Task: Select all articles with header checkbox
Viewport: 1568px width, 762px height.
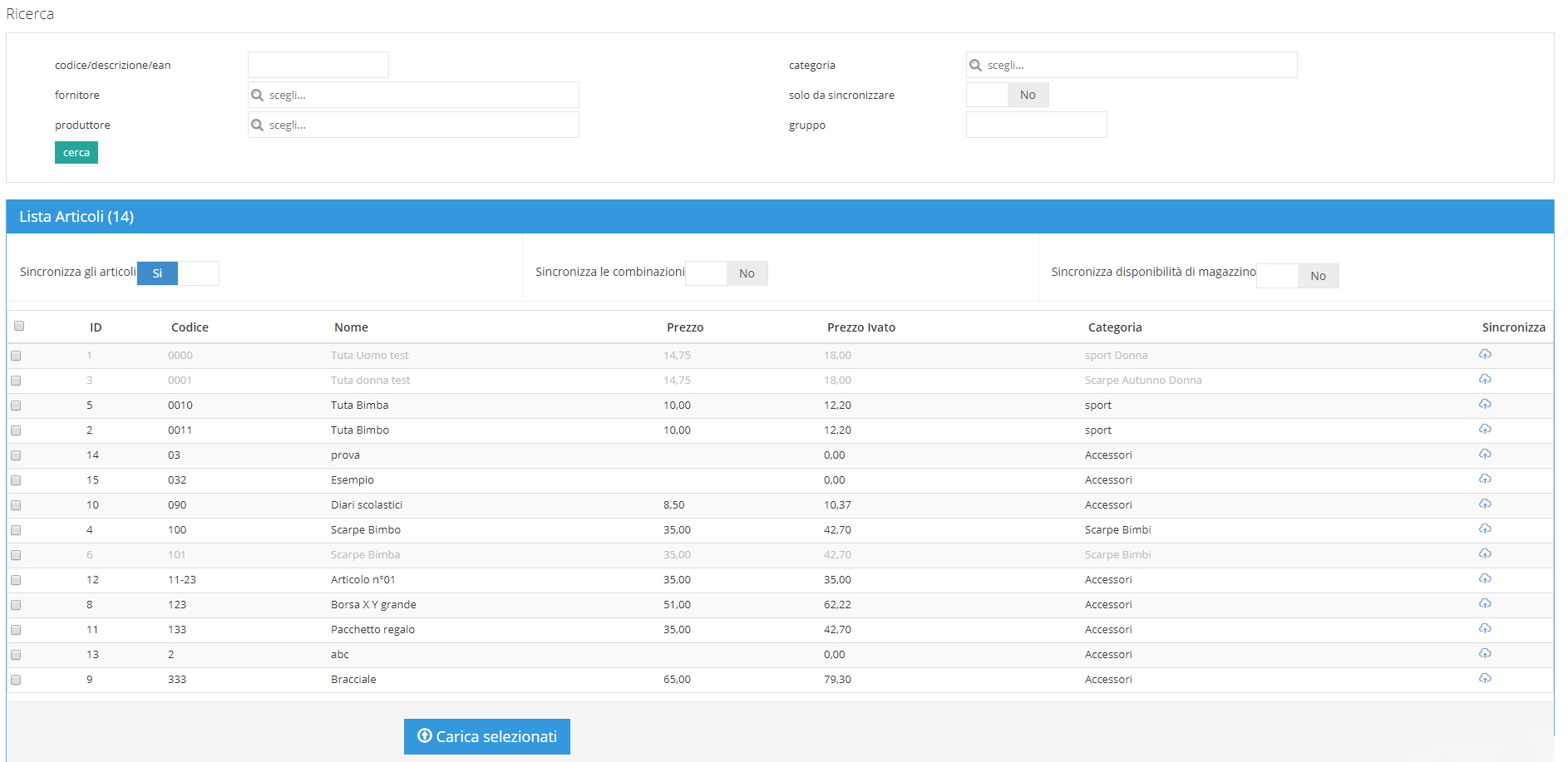Action: tap(19, 326)
